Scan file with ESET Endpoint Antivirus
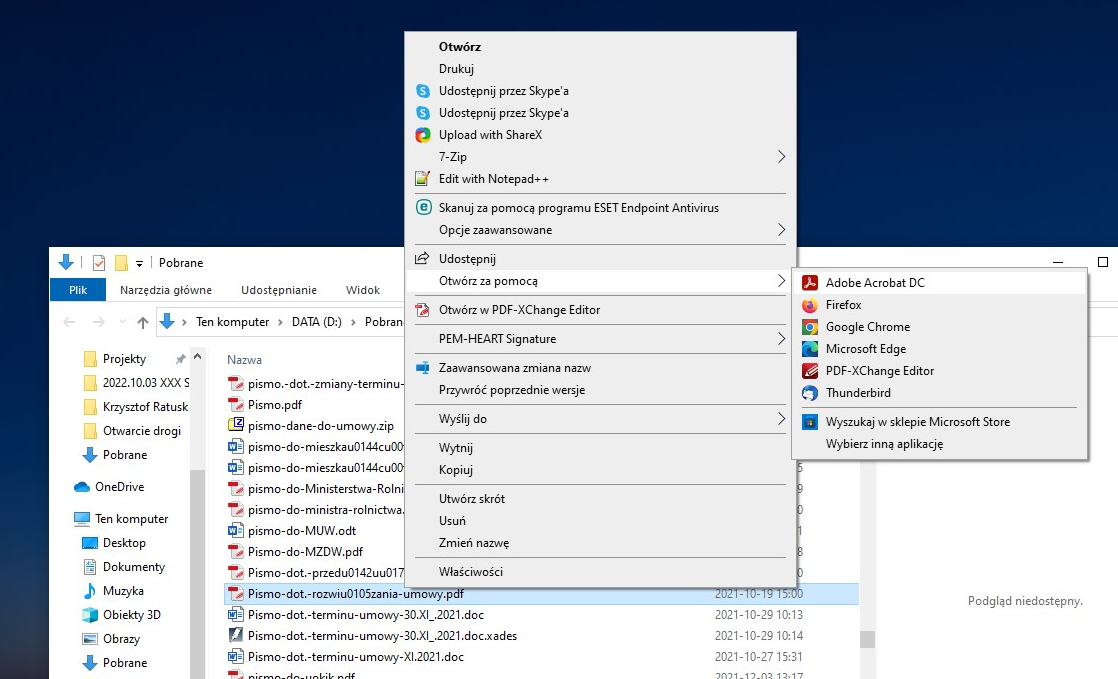Image resolution: width=1118 pixels, height=679 pixels. pos(578,208)
